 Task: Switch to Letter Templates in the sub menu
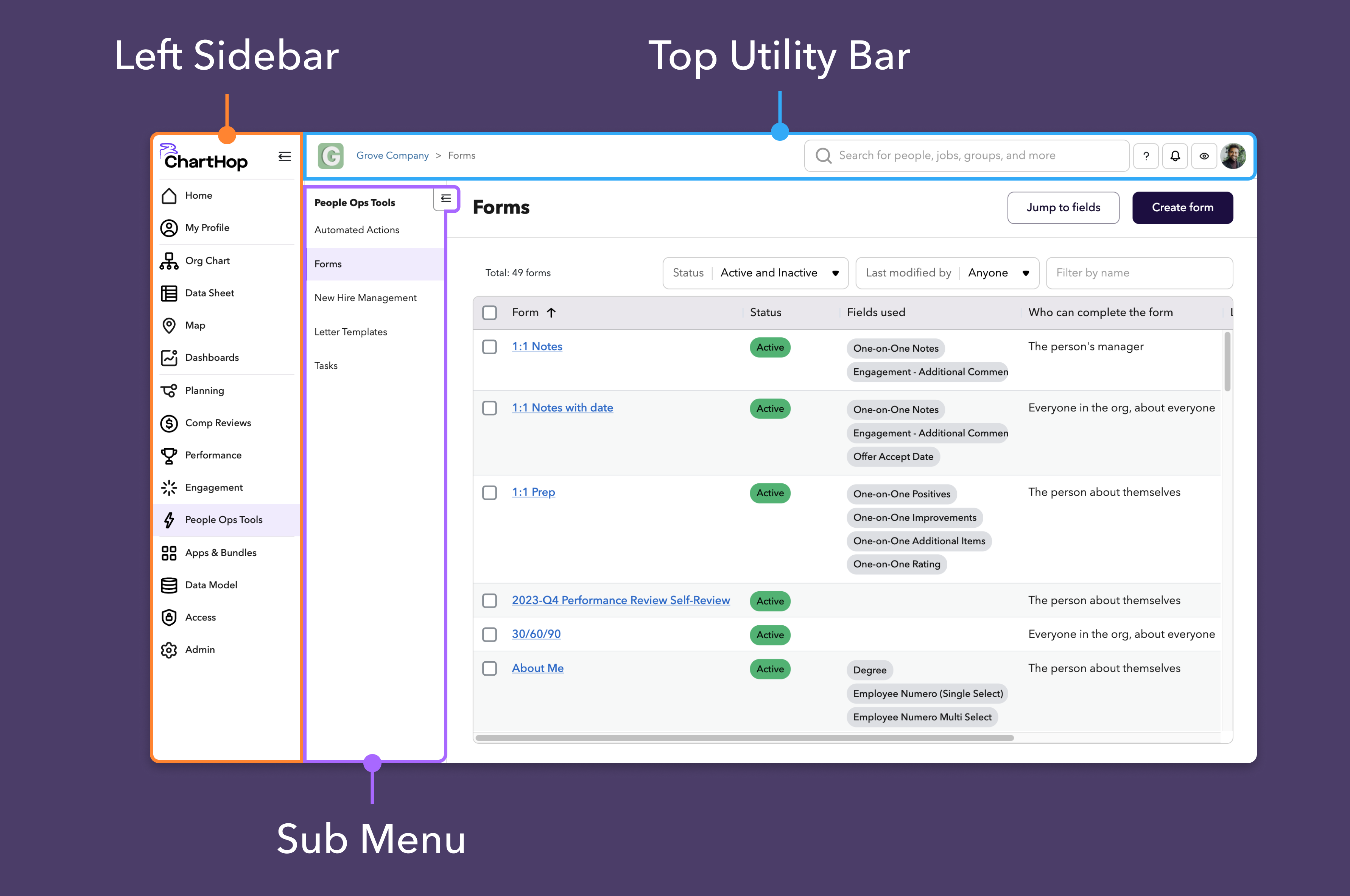(350, 332)
